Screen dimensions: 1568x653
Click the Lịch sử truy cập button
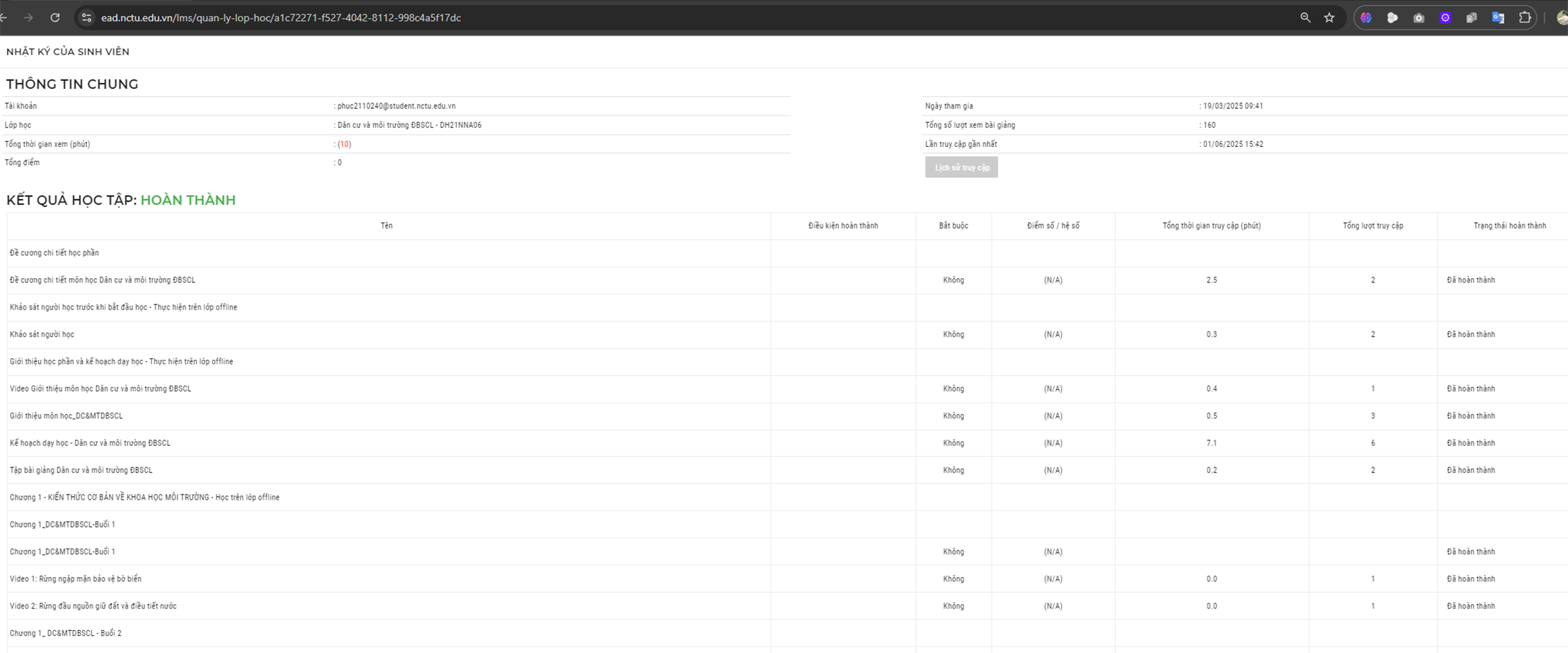(x=961, y=167)
